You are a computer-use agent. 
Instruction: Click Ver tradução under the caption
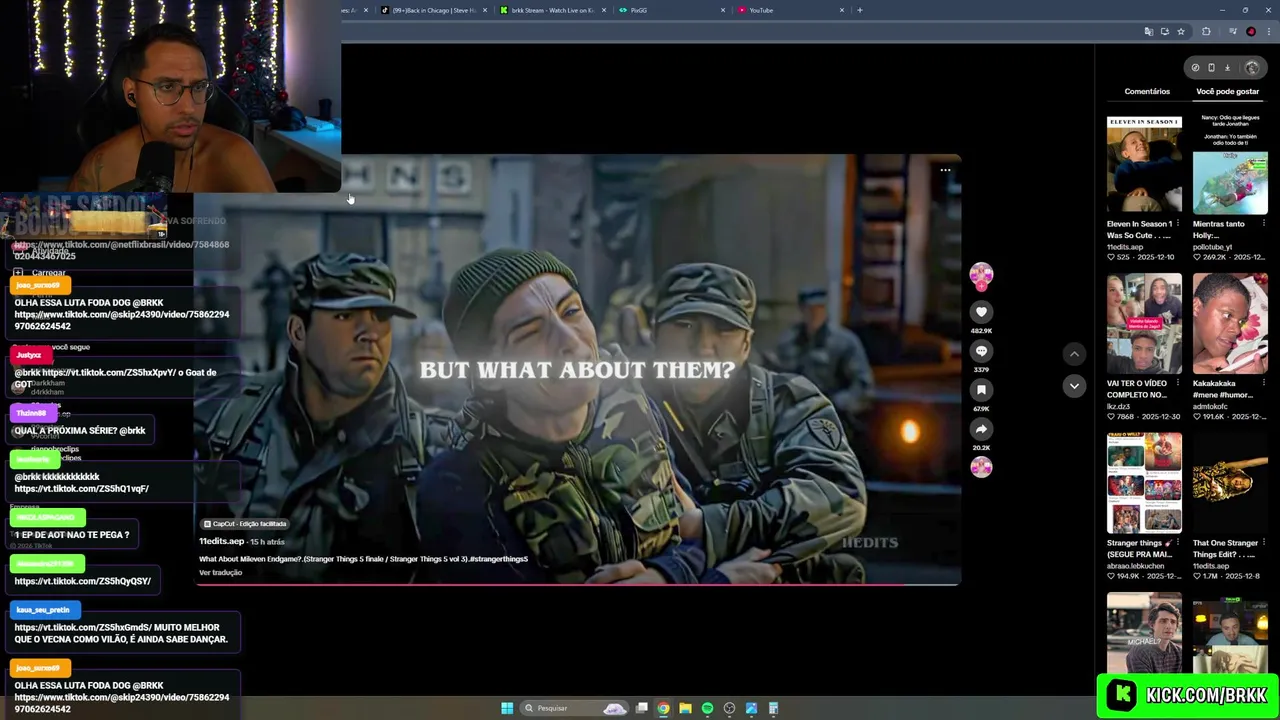(x=220, y=573)
